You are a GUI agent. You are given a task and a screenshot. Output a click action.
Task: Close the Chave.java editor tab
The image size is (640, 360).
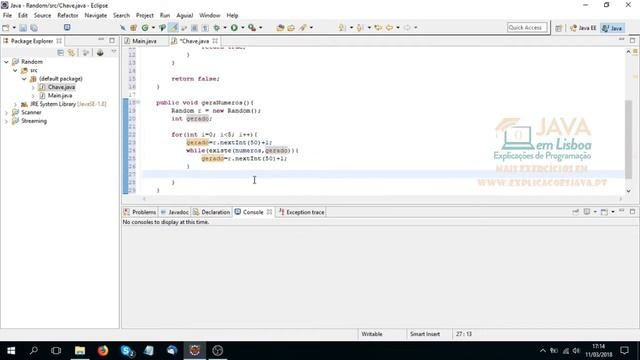(215, 41)
